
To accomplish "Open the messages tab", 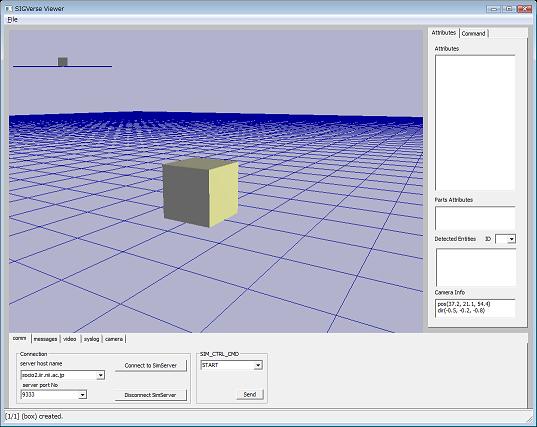I will click(46, 339).
